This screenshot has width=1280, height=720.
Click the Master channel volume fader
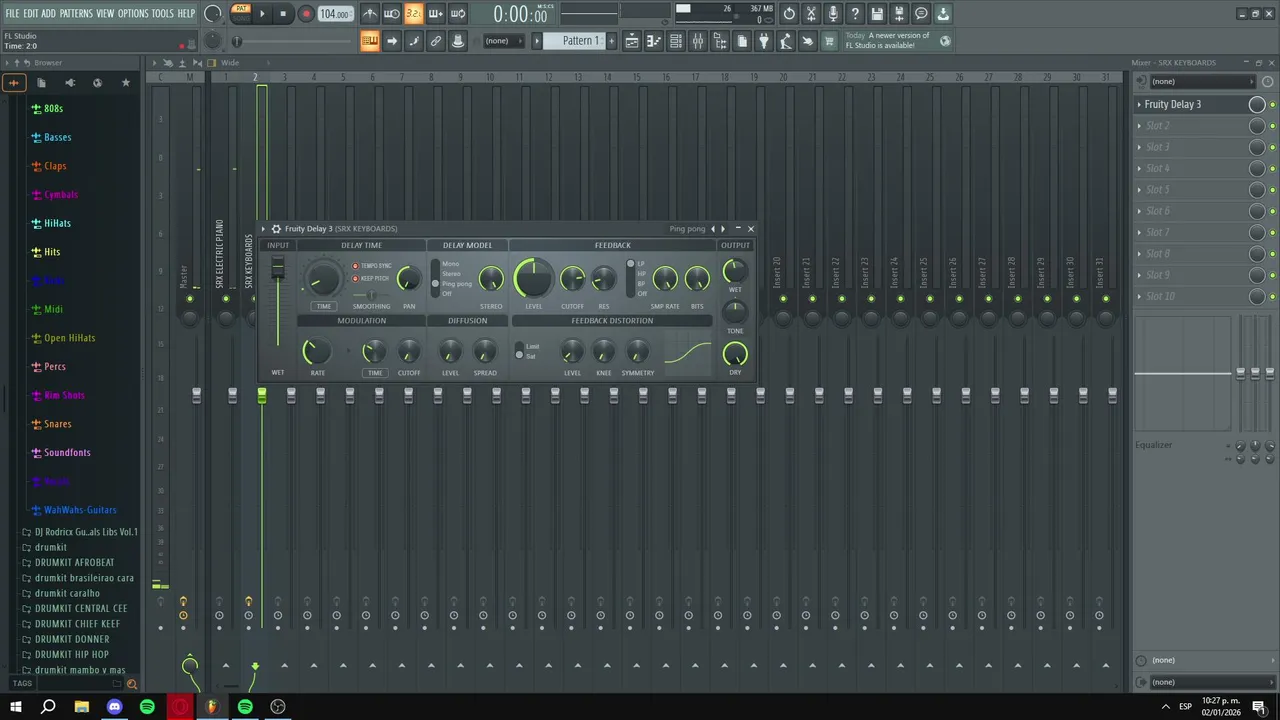[x=196, y=396]
